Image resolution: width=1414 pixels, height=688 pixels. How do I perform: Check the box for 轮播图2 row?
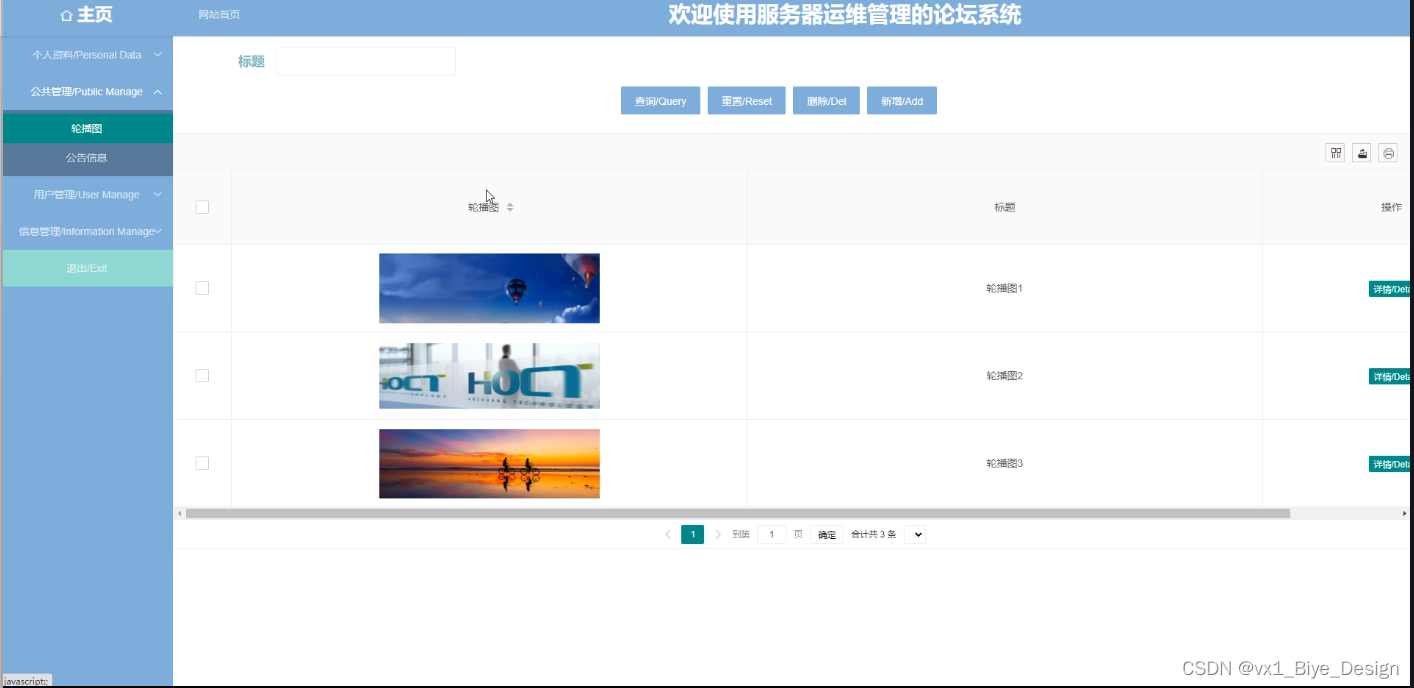click(x=202, y=375)
